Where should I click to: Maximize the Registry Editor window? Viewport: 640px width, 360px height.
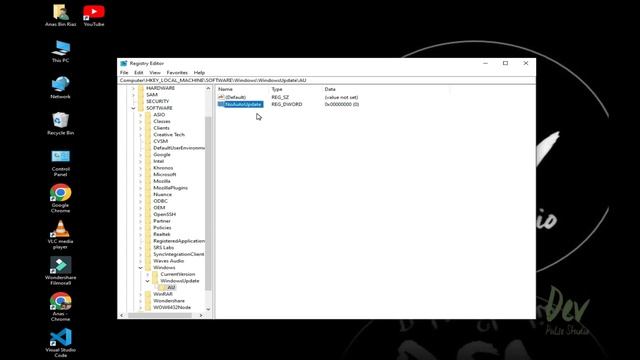pyautogui.click(x=505, y=63)
